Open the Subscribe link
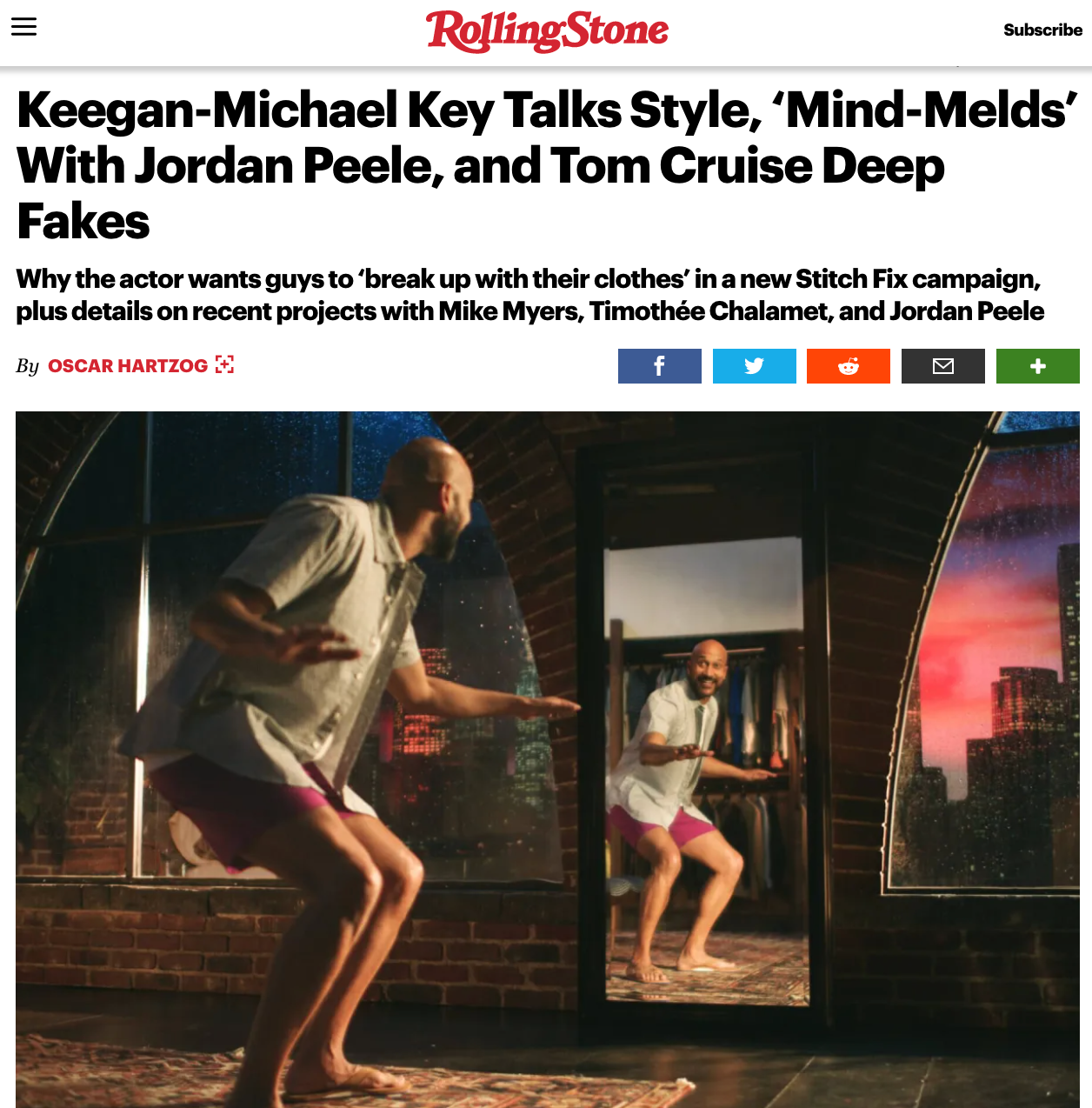The image size is (1092, 1108). pos(1042,30)
